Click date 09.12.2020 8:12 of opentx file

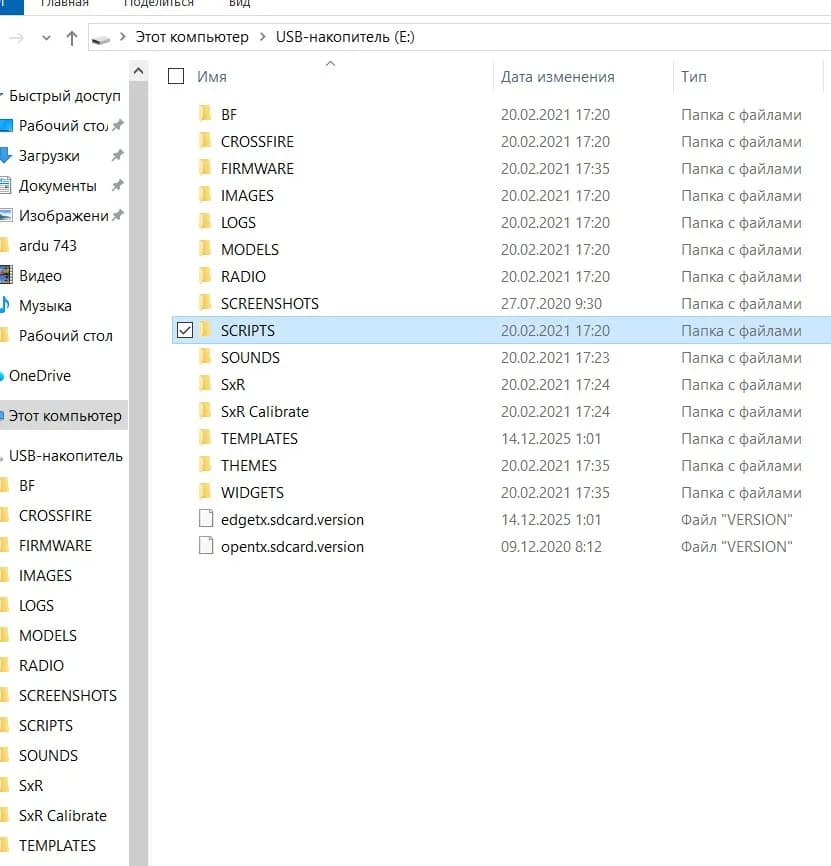tap(551, 546)
